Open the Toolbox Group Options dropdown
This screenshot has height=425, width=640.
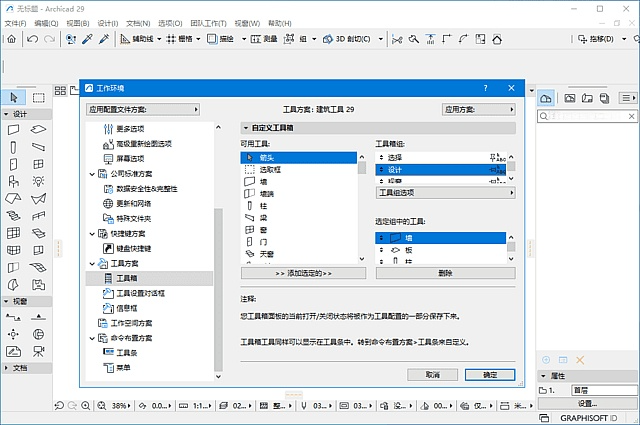coord(445,192)
